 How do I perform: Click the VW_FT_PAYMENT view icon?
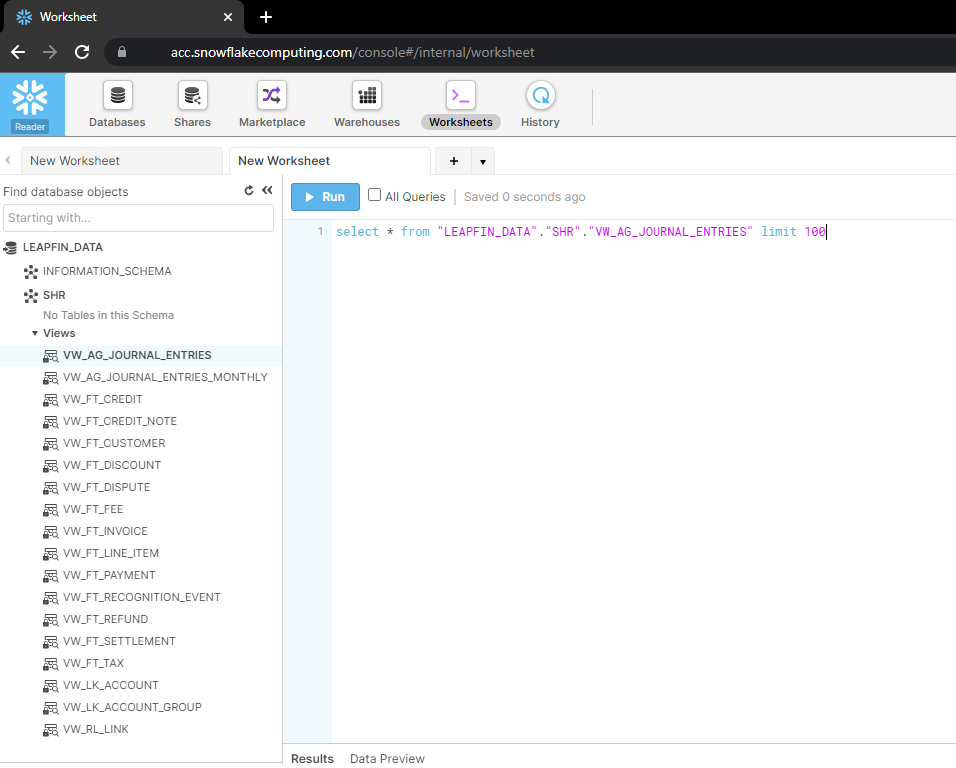click(x=51, y=576)
